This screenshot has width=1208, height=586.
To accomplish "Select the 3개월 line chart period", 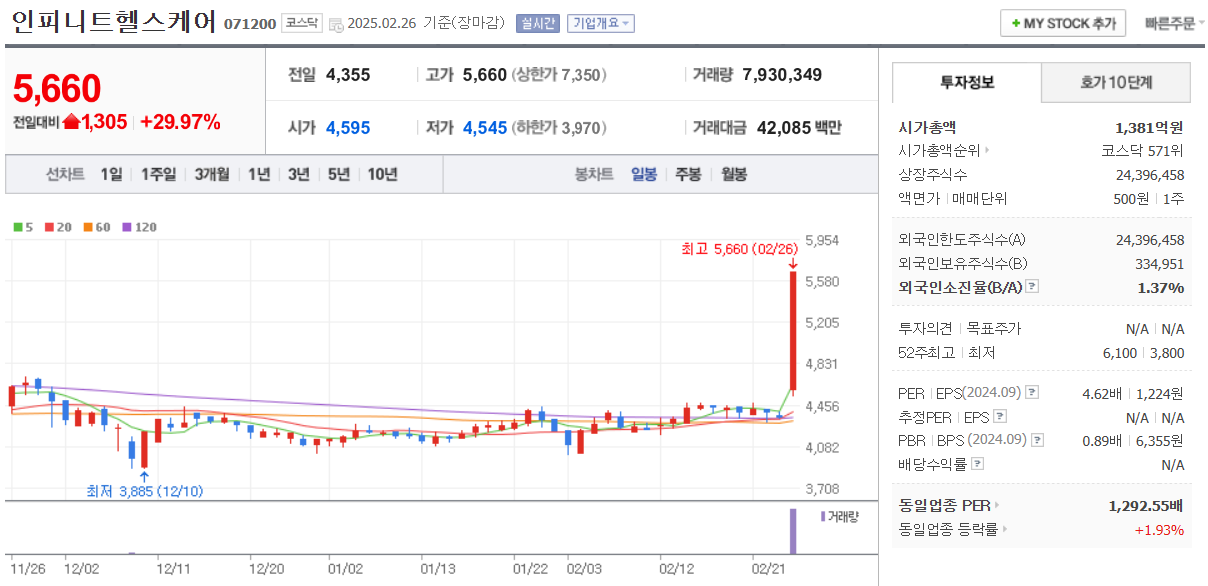I will point(212,174).
